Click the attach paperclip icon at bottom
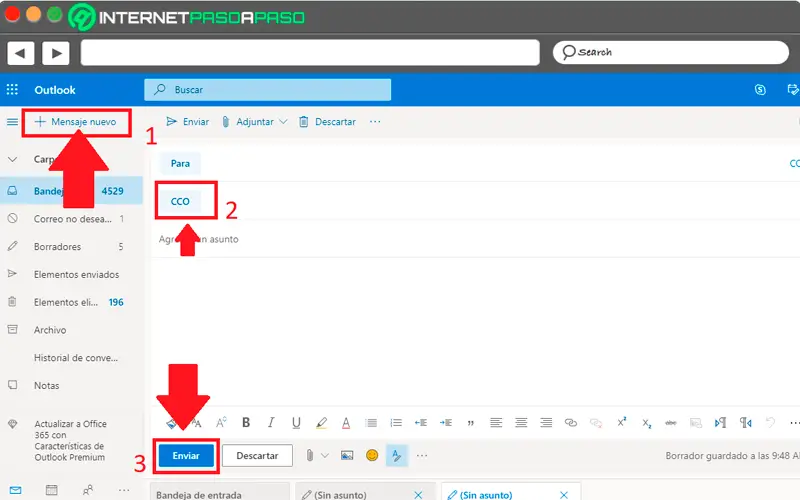Image resolution: width=800 pixels, height=500 pixels. click(310, 456)
